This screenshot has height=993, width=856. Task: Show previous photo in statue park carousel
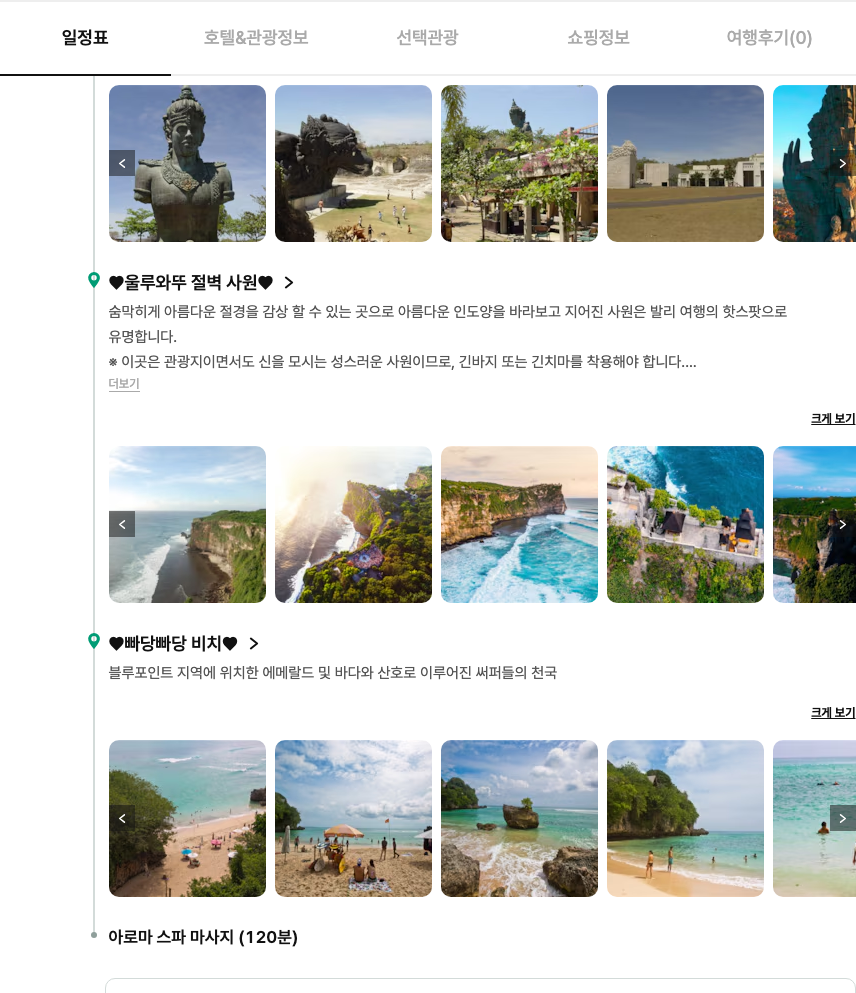coord(122,163)
